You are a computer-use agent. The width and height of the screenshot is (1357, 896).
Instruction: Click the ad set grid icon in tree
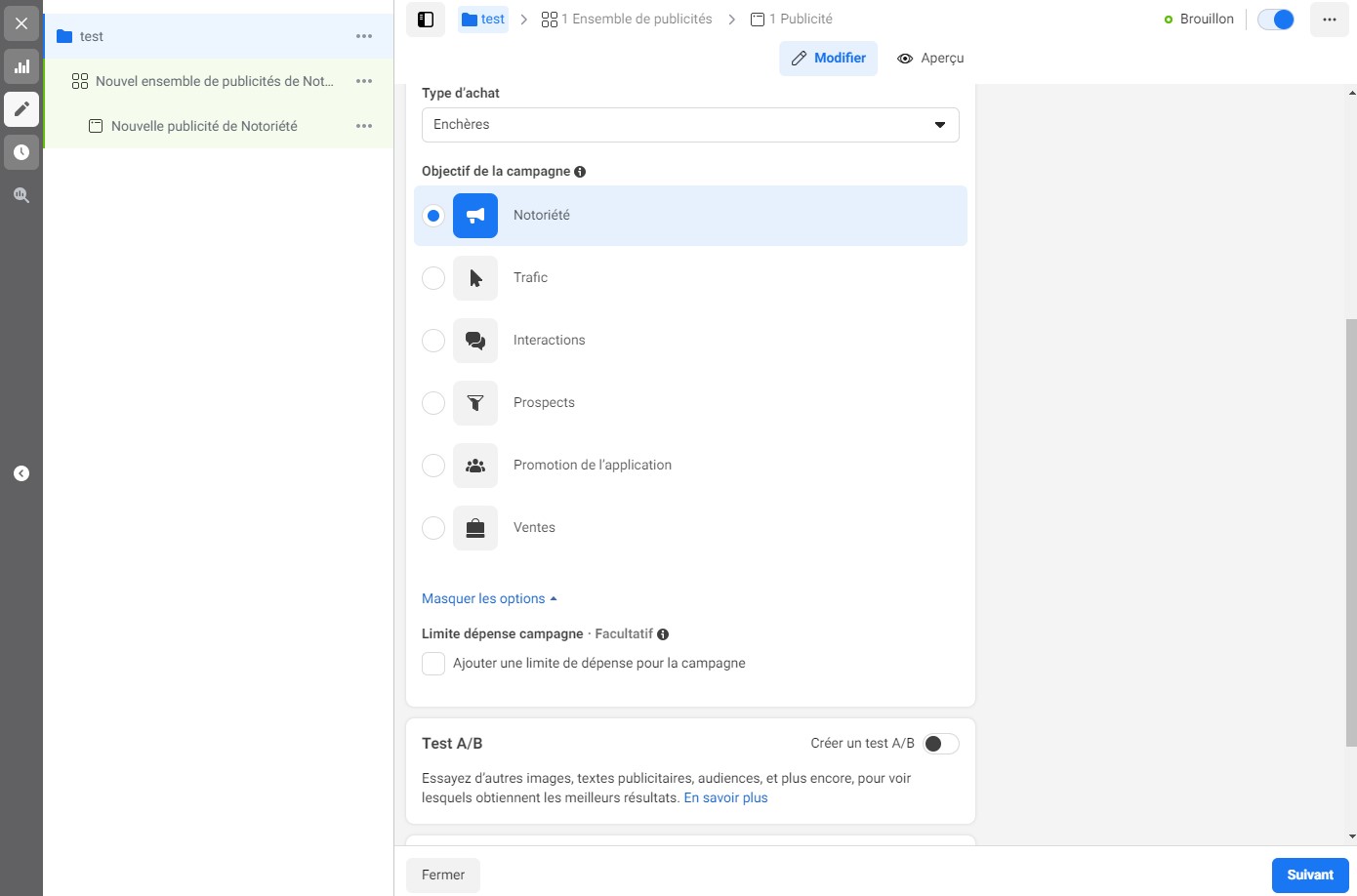(80, 81)
